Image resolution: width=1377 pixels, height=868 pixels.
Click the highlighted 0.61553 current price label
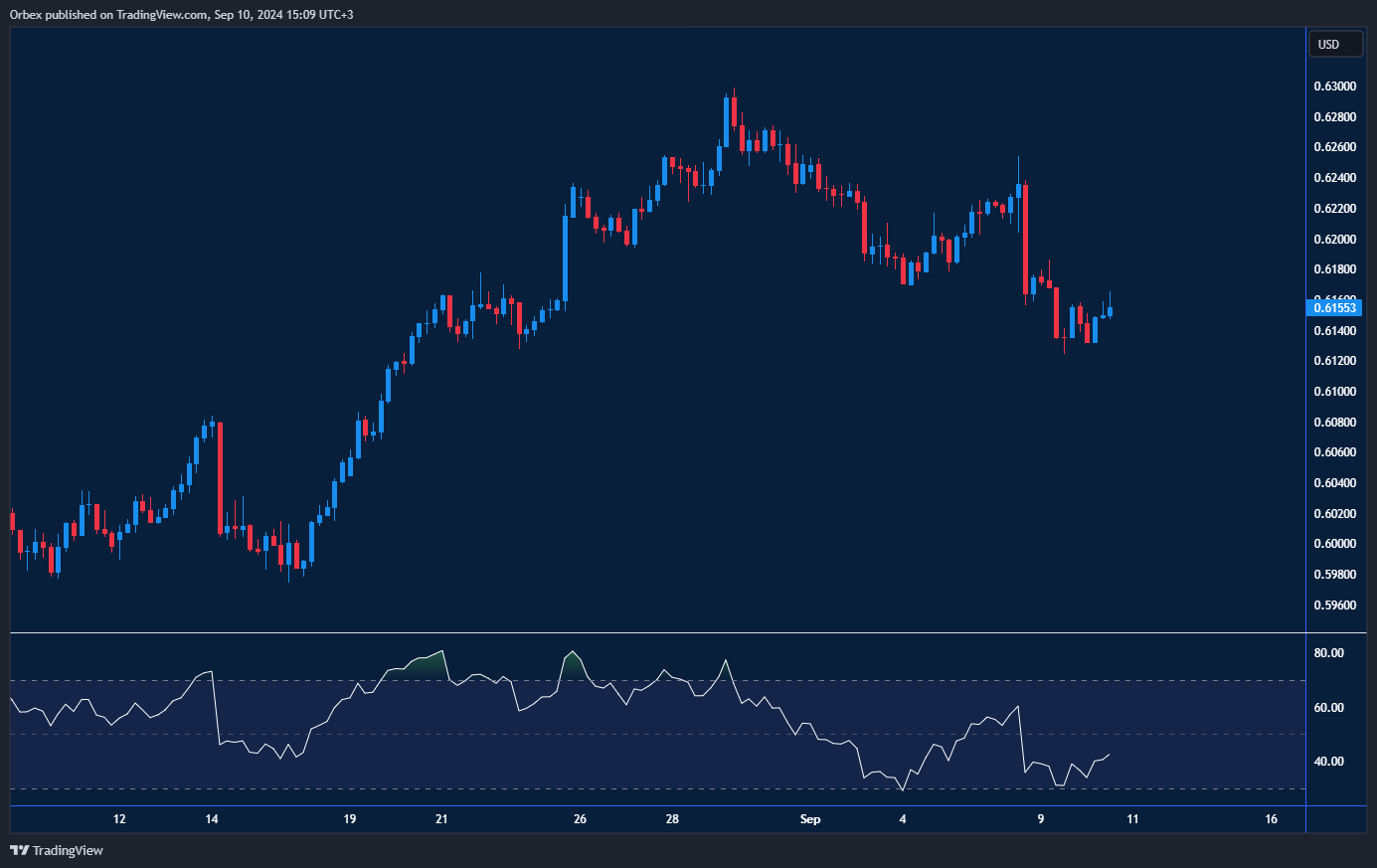(1334, 308)
